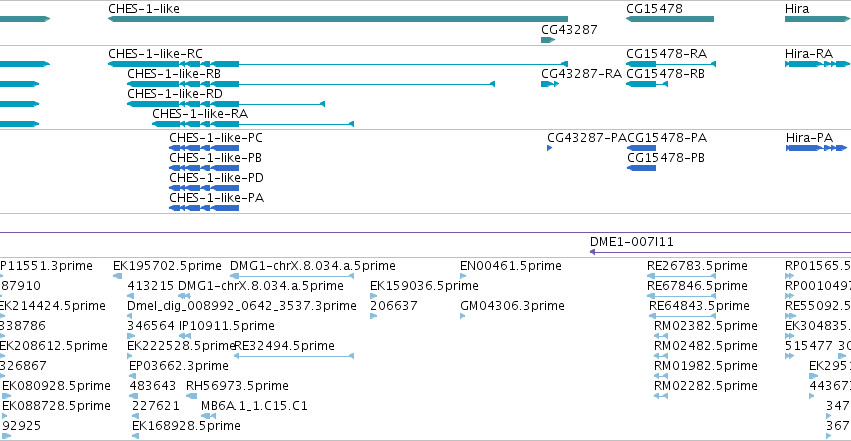Click the RE26783.5prime label
The width and height of the screenshot is (851, 441).
click(697, 266)
